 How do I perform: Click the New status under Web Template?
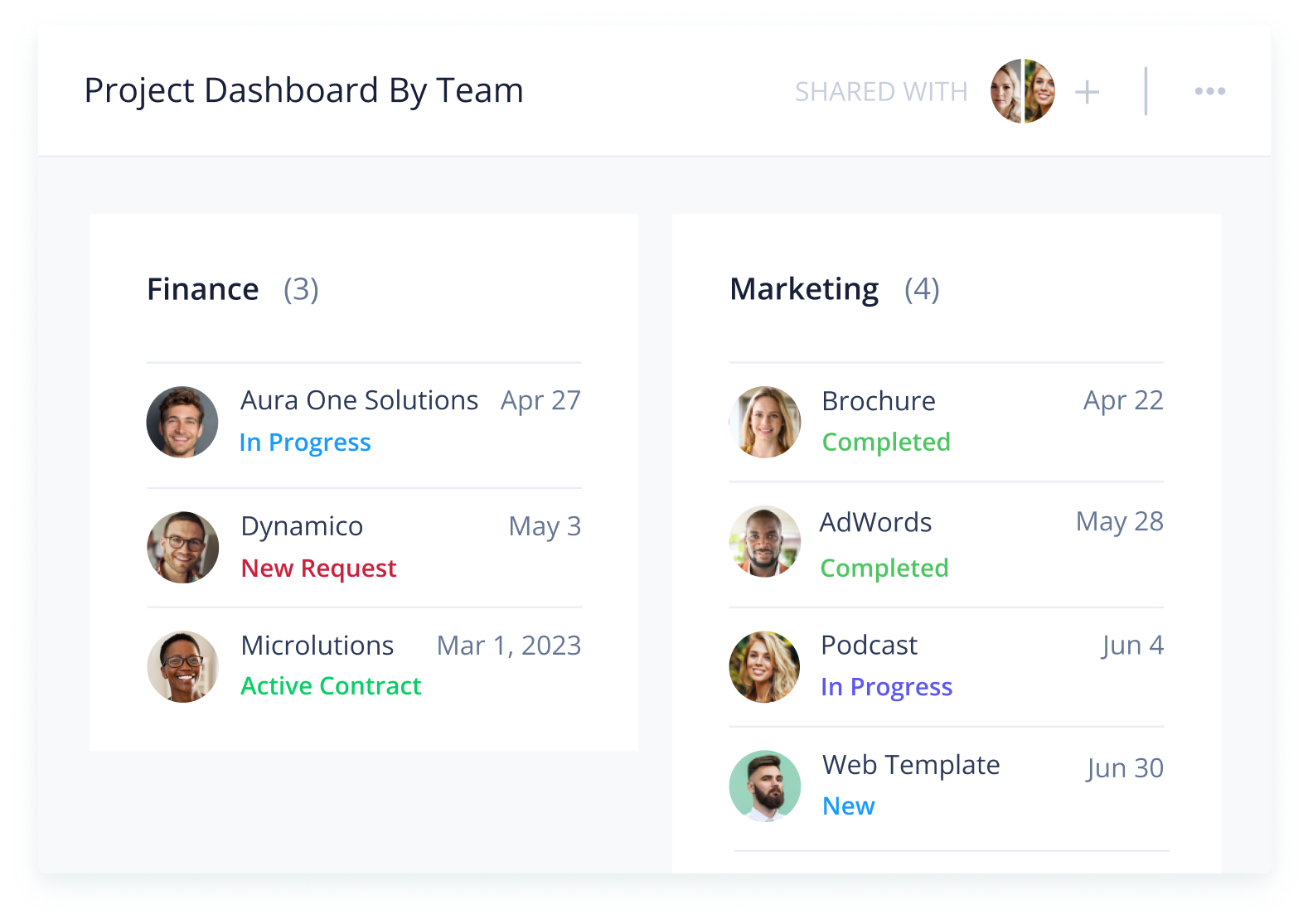pos(849,806)
